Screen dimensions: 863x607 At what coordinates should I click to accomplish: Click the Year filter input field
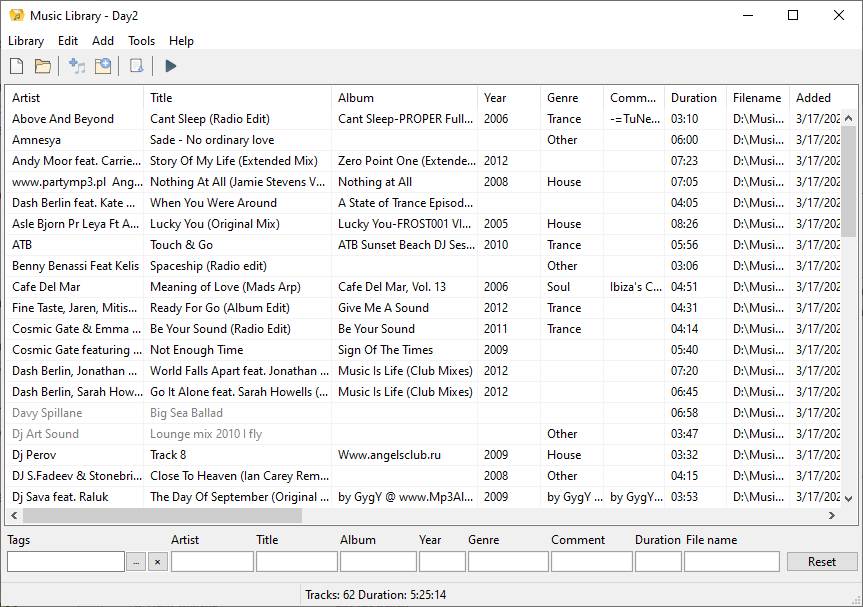[x=442, y=562]
